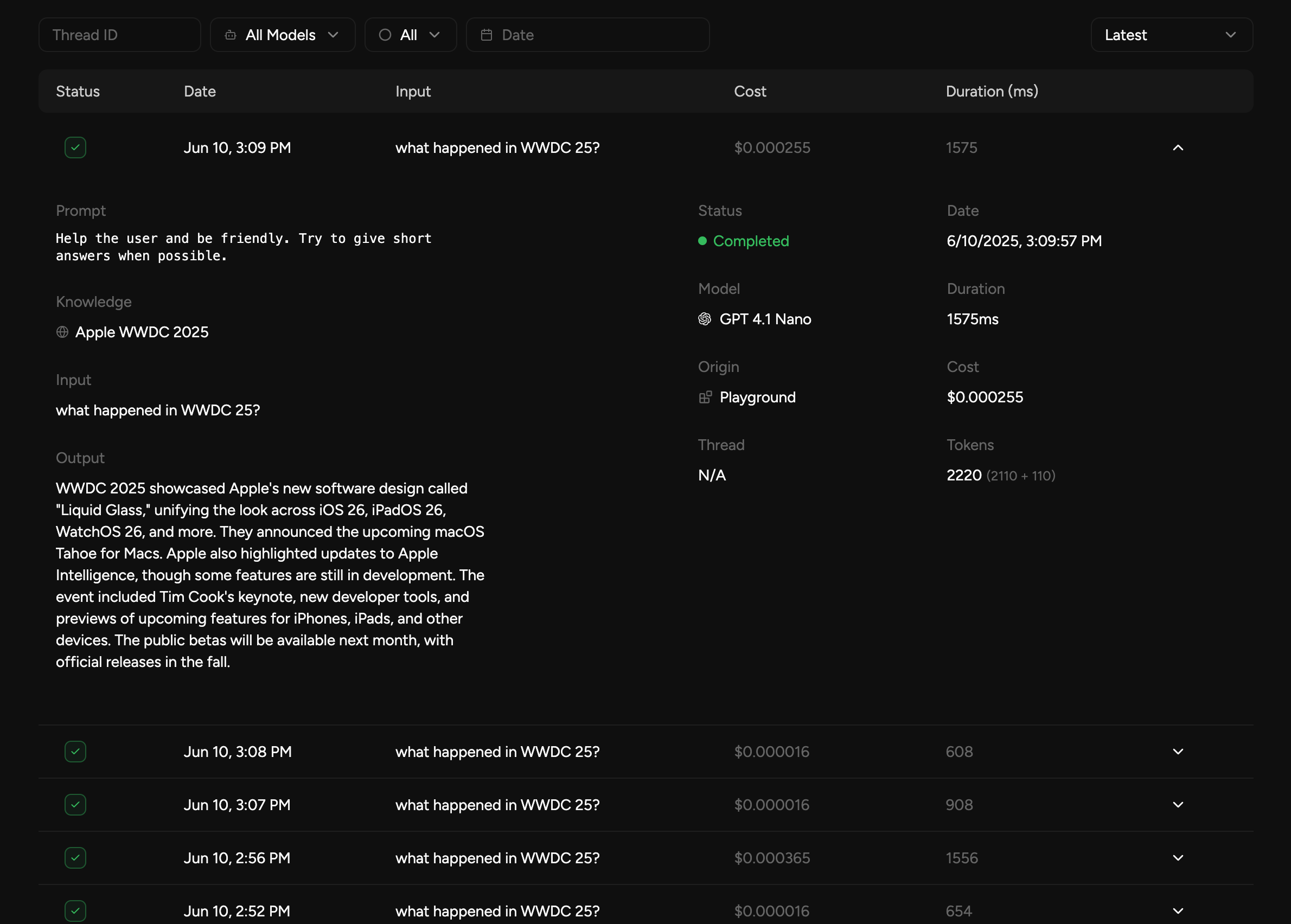The height and width of the screenshot is (924, 1291).
Task: Click green check status of 3:09 PM row
Action: pyautogui.click(x=75, y=148)
